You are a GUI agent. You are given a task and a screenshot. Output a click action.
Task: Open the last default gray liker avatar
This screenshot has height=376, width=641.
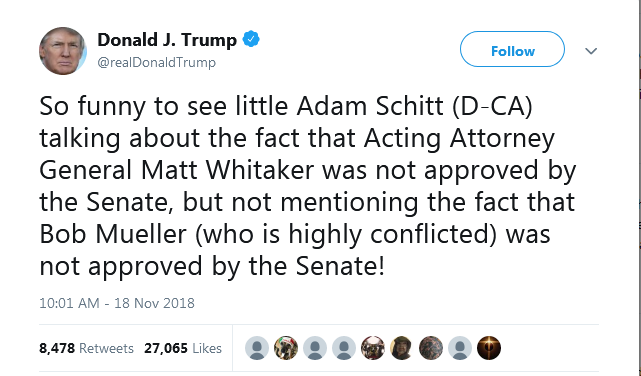tap(460, 348)
